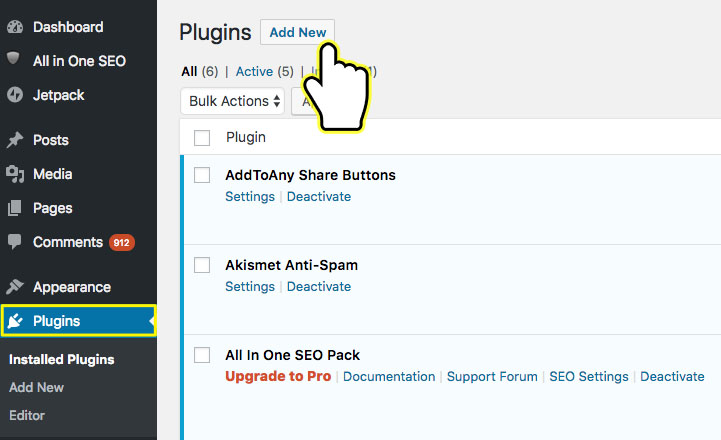Click the Jetpack lightning icon

click(x=15, y=95)
